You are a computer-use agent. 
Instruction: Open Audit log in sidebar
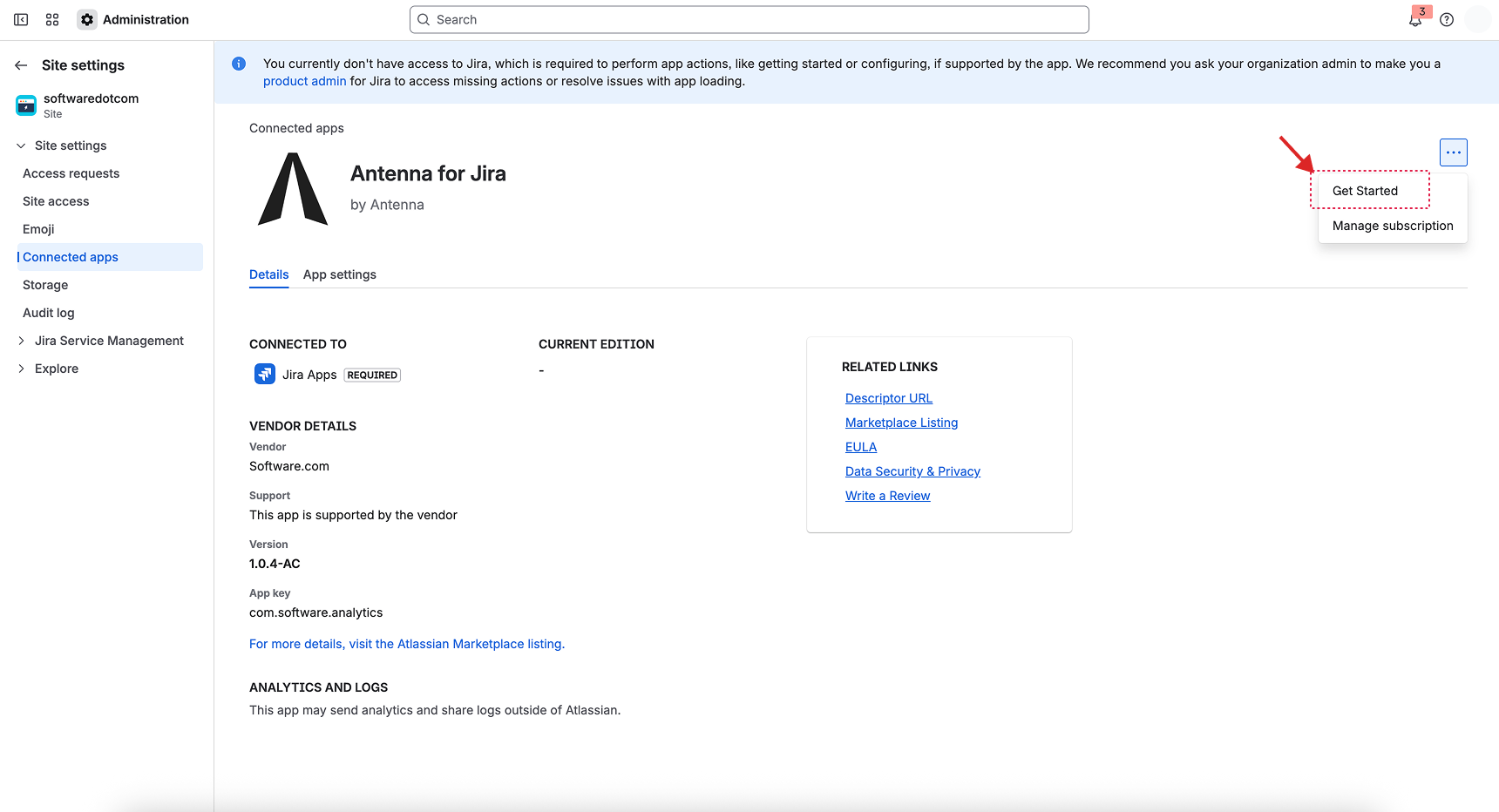click(x=49, y=313)
